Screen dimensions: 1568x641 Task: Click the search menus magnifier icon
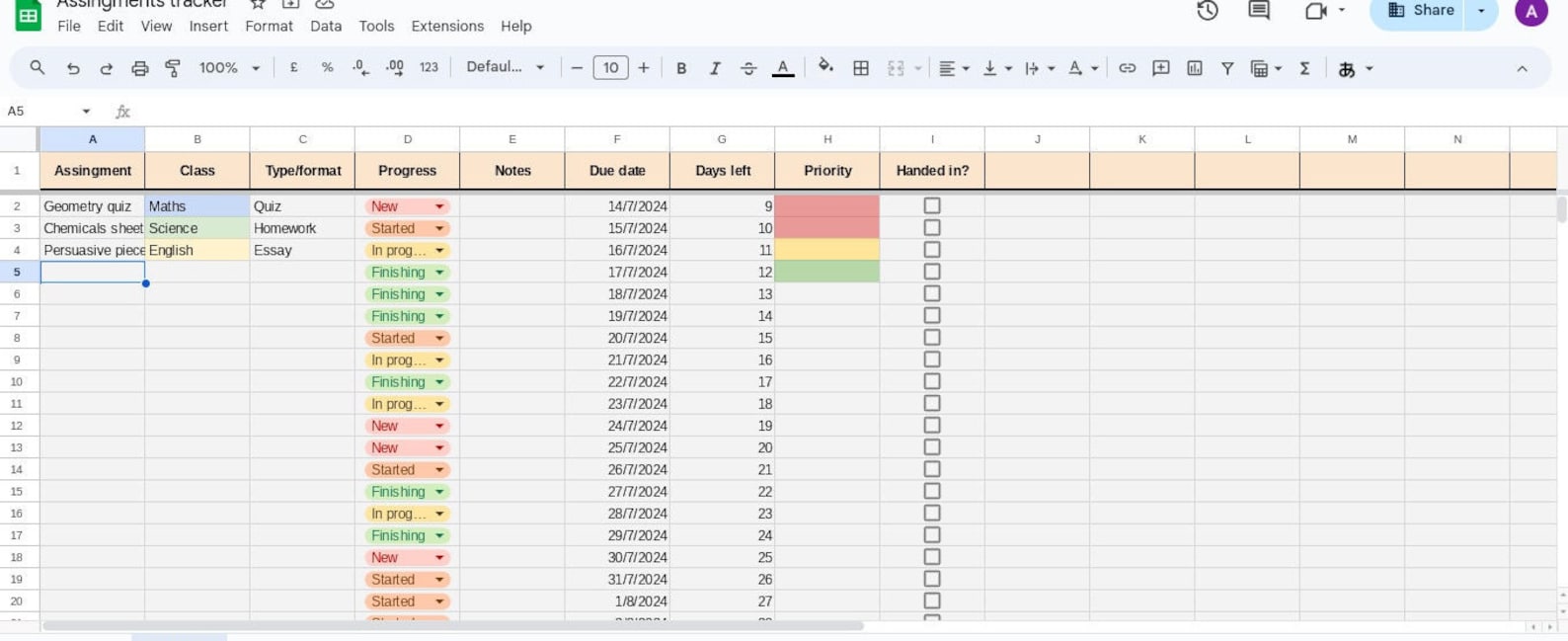38,68
